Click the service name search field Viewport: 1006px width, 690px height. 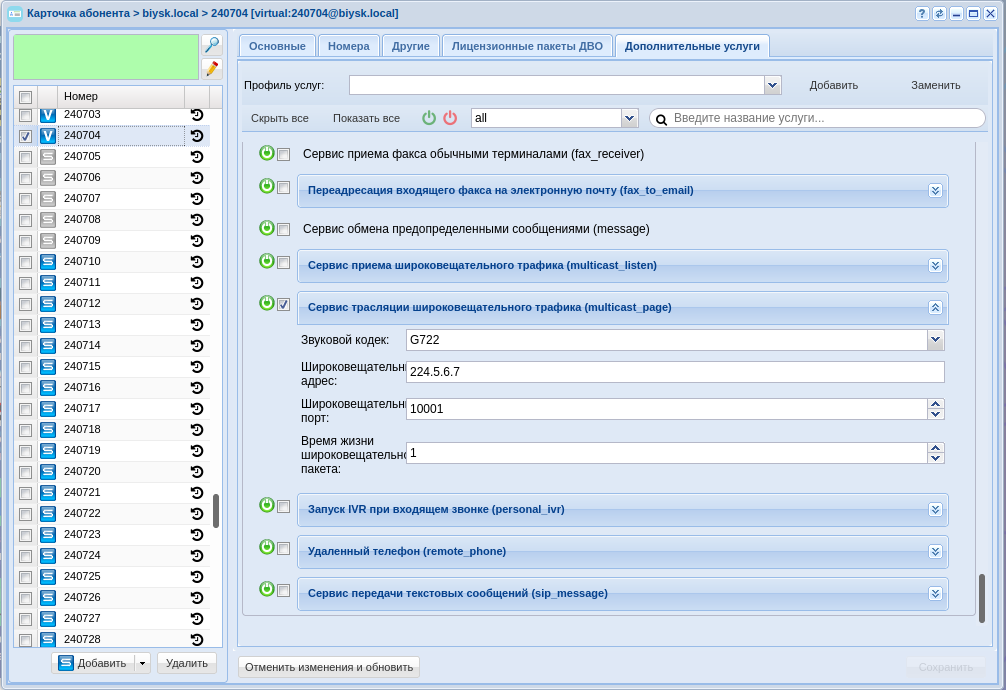817,118
